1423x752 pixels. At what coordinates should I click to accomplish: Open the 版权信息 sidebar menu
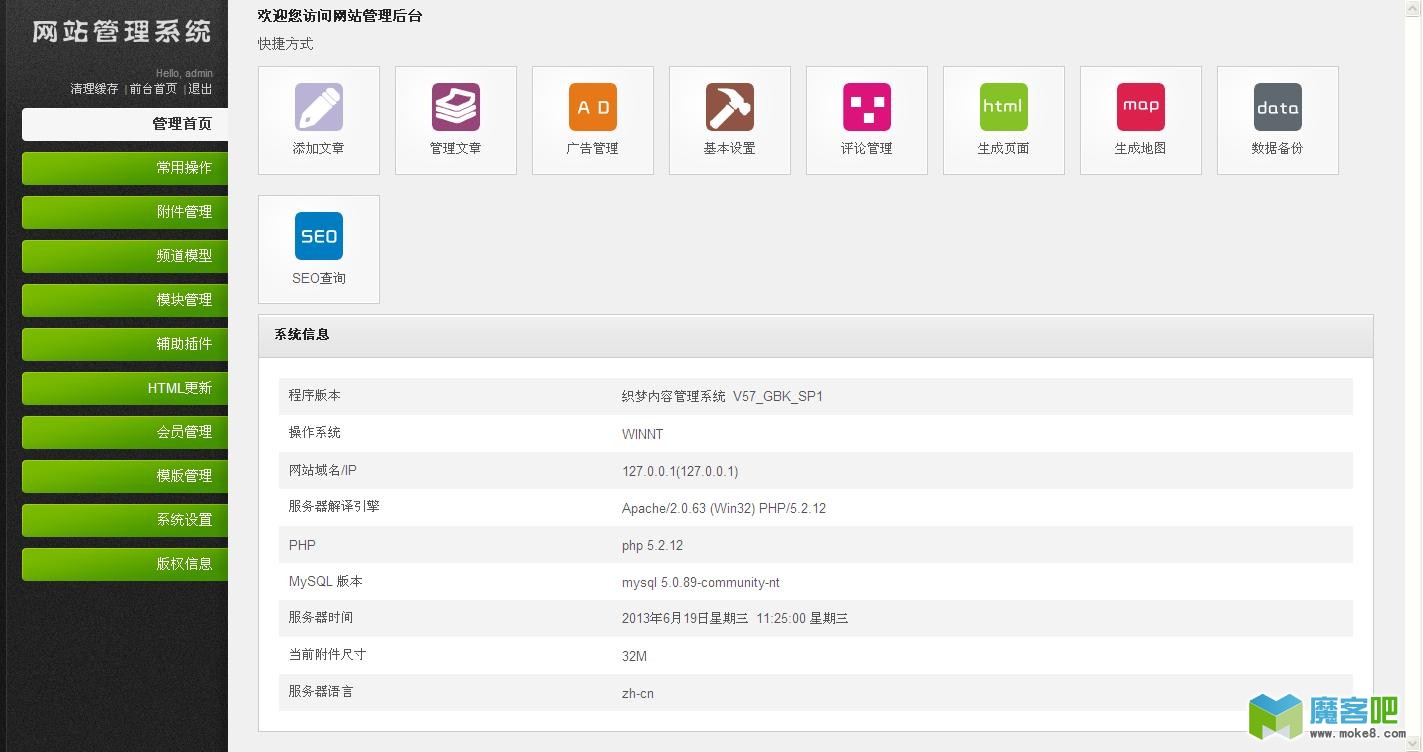(125, 564)
